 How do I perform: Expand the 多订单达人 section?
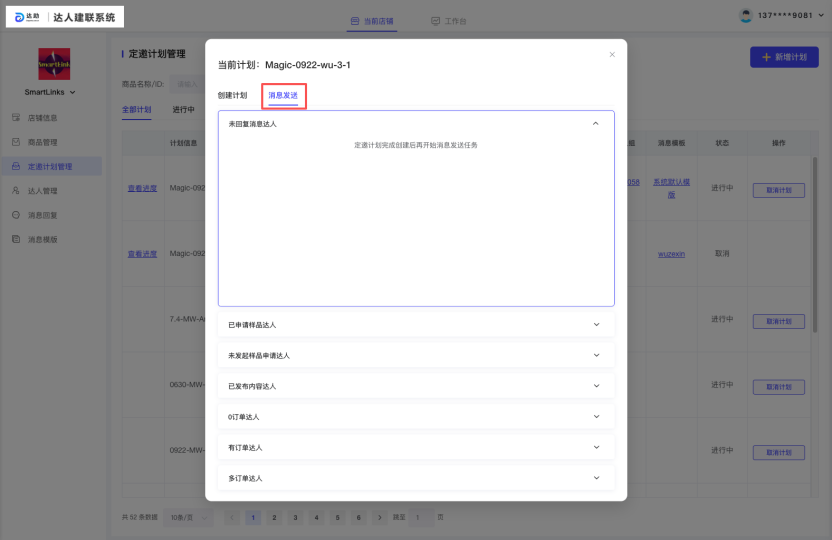pos(596,478)
